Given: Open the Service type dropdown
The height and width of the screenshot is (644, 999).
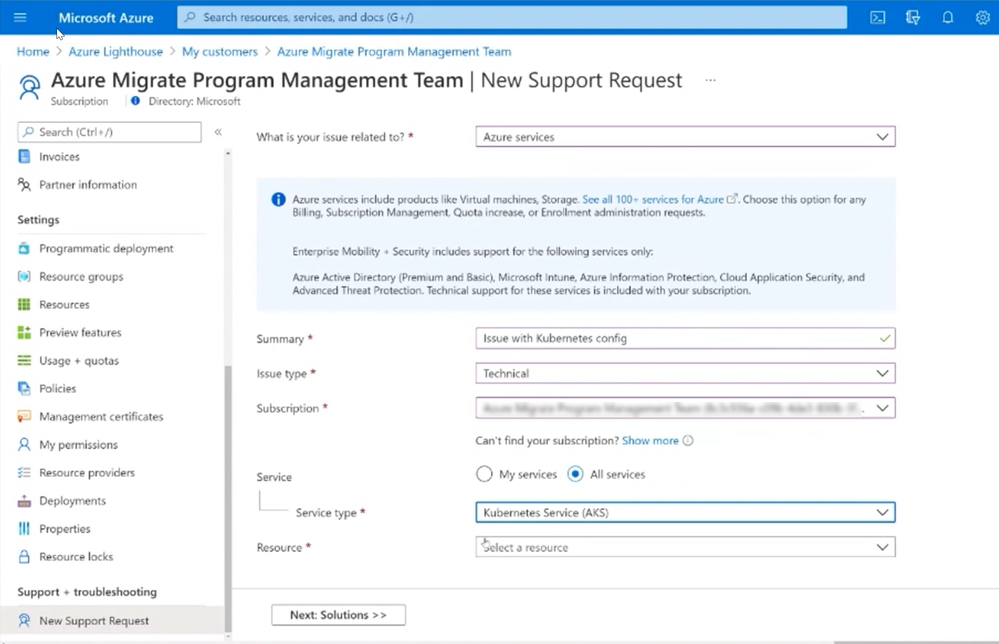Looking at the screenshot, I should pyautogui.click(x=685, y=513).
